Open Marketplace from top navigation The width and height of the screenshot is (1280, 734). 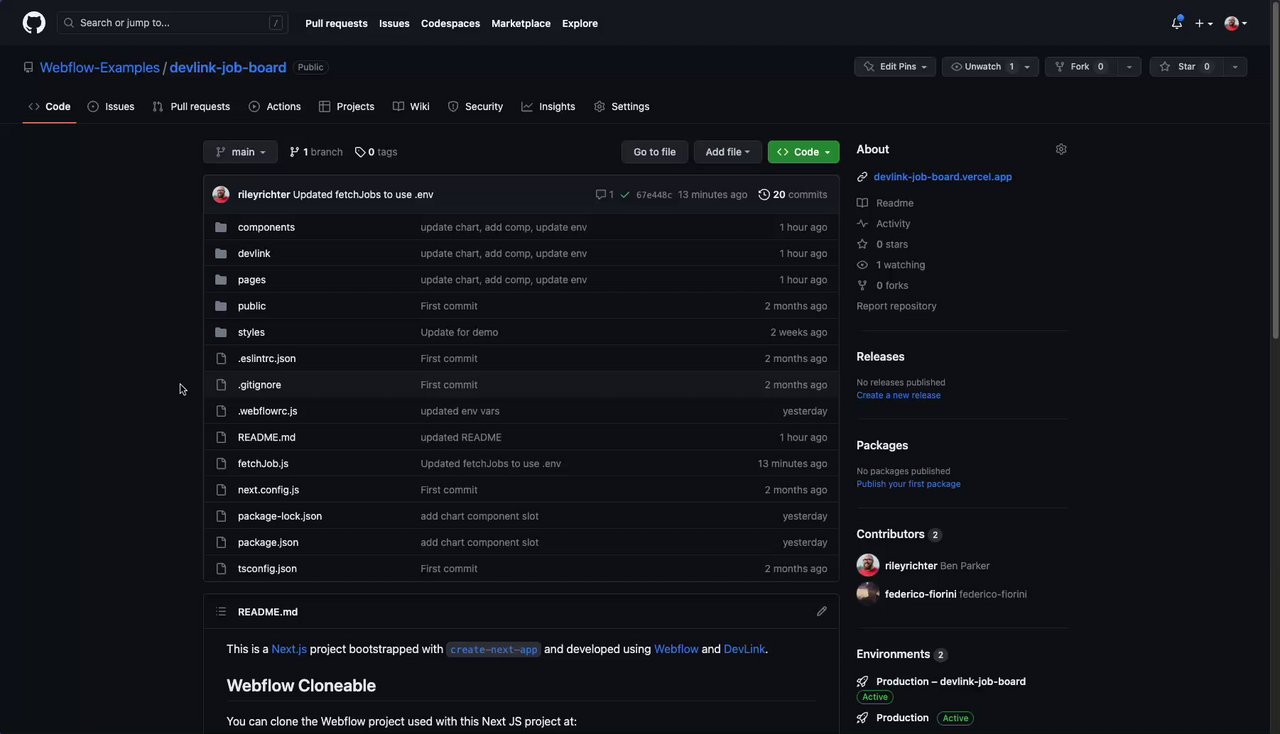pos(521,23)
